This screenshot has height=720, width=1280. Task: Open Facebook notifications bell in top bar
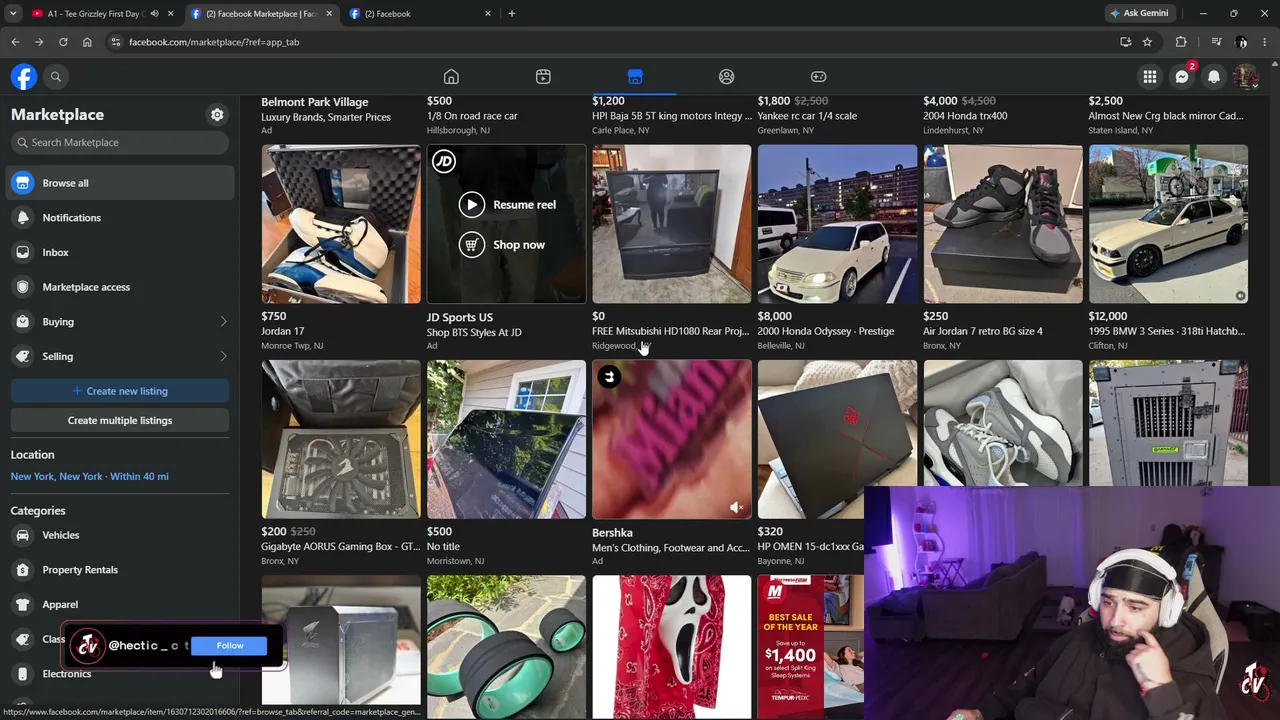click(1214, 77)
